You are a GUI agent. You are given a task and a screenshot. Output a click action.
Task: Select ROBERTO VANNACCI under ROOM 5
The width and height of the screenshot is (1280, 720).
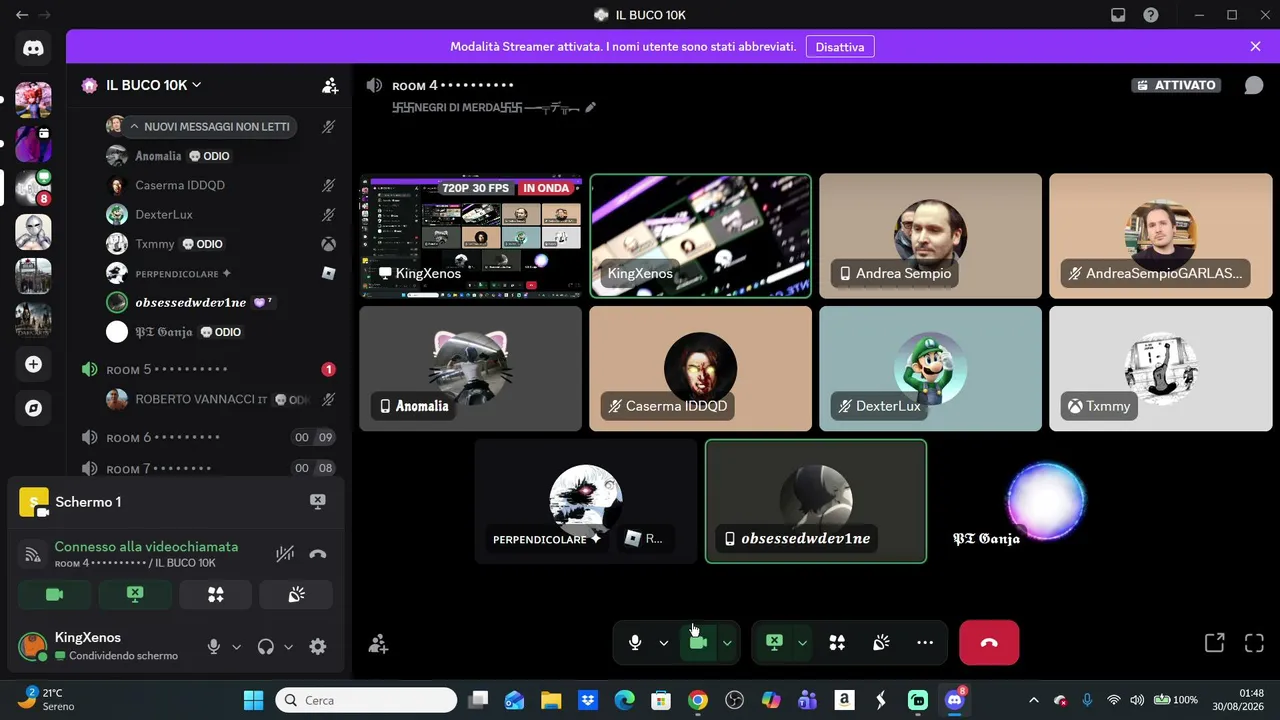pyautogui.click(x=221, y=399)
